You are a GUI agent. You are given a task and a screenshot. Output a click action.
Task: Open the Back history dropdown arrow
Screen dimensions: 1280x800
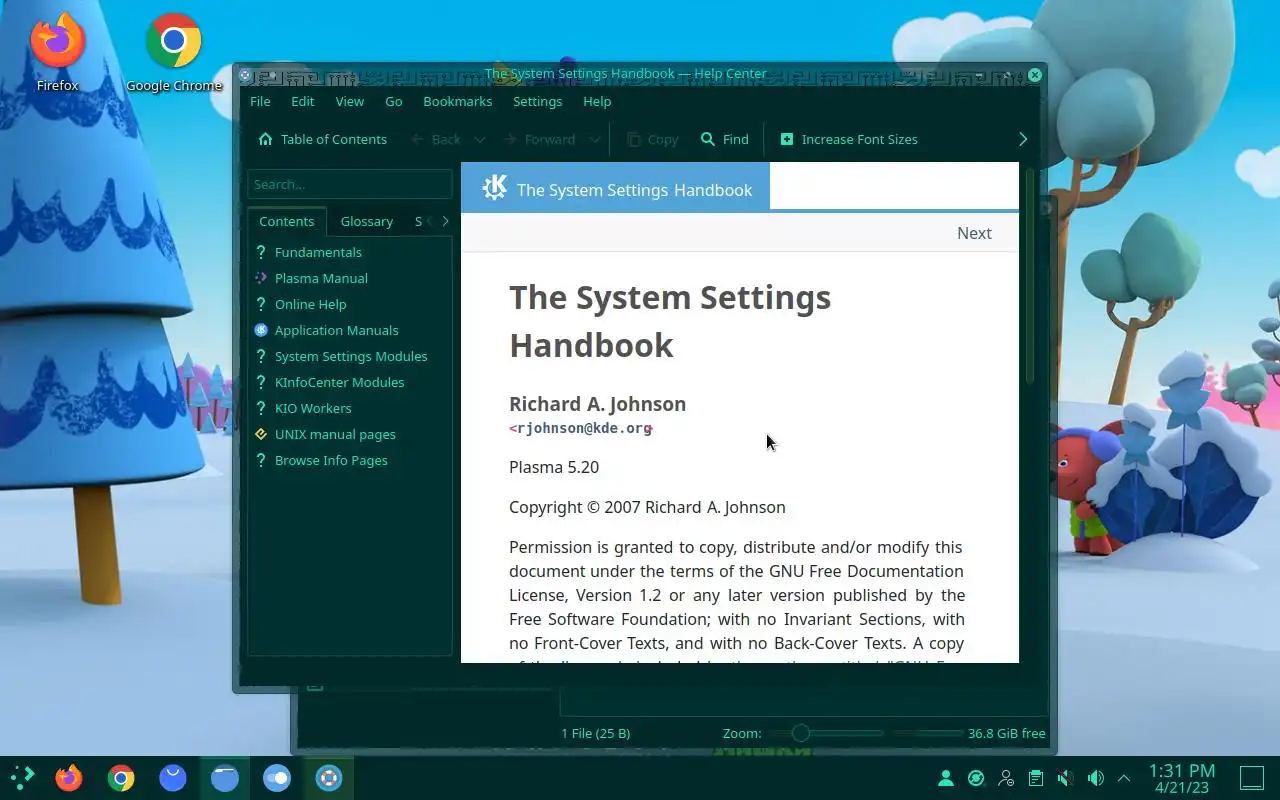tap(480, 139)
